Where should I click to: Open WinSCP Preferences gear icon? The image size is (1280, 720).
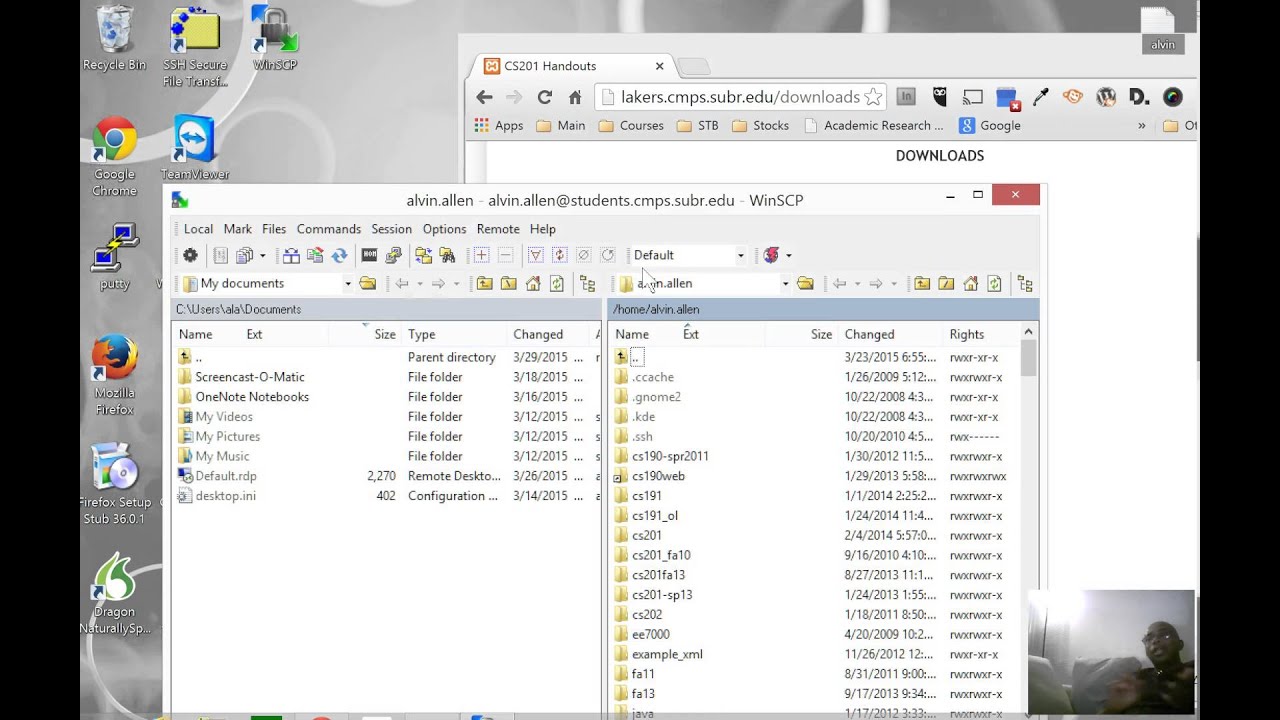[190, 255]
